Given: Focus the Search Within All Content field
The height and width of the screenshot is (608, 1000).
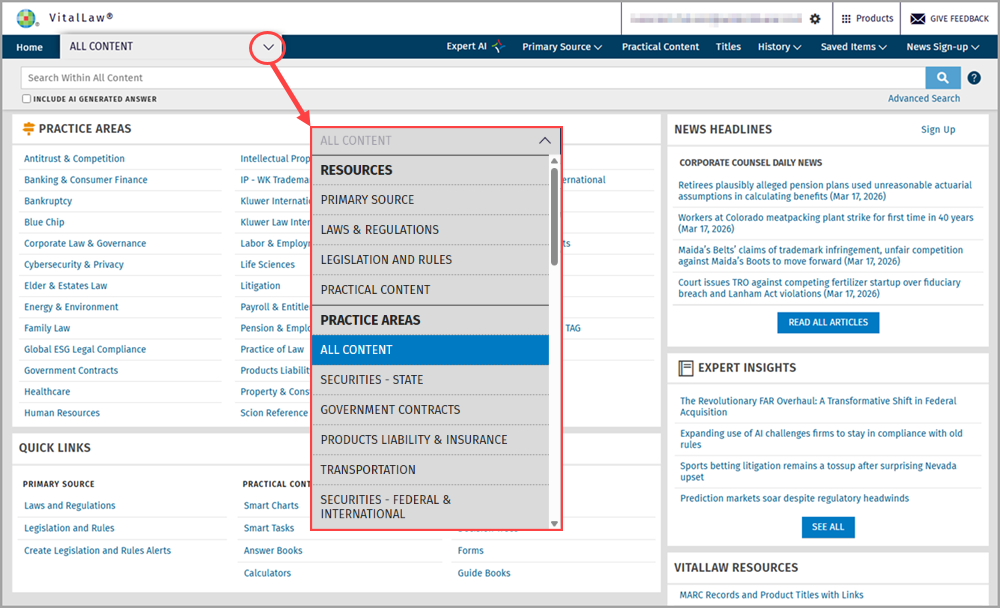Looking at the screenshot, I should tap(473, 78).
